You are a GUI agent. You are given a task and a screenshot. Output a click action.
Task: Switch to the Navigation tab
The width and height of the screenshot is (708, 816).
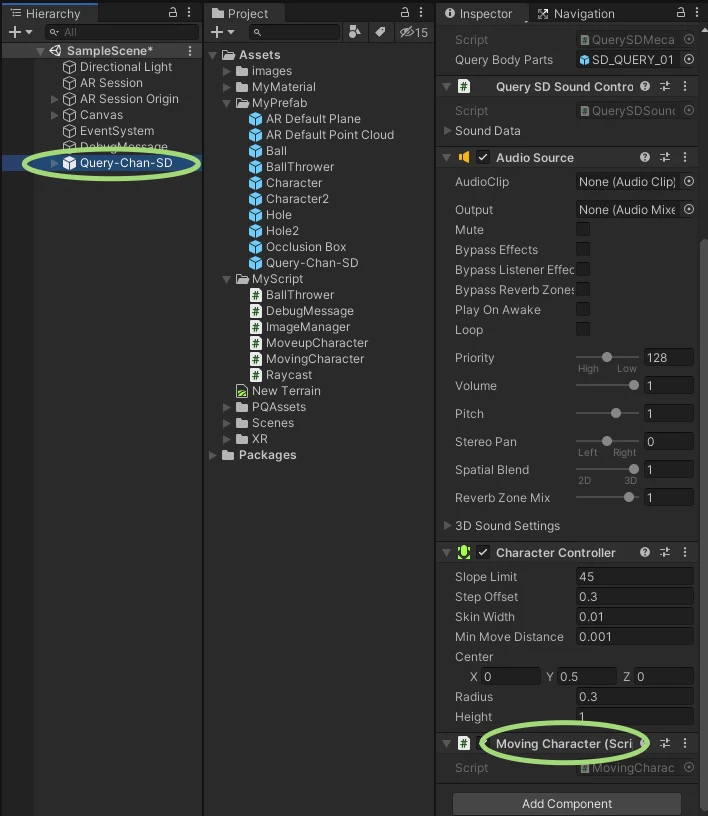tap(576, 14)
